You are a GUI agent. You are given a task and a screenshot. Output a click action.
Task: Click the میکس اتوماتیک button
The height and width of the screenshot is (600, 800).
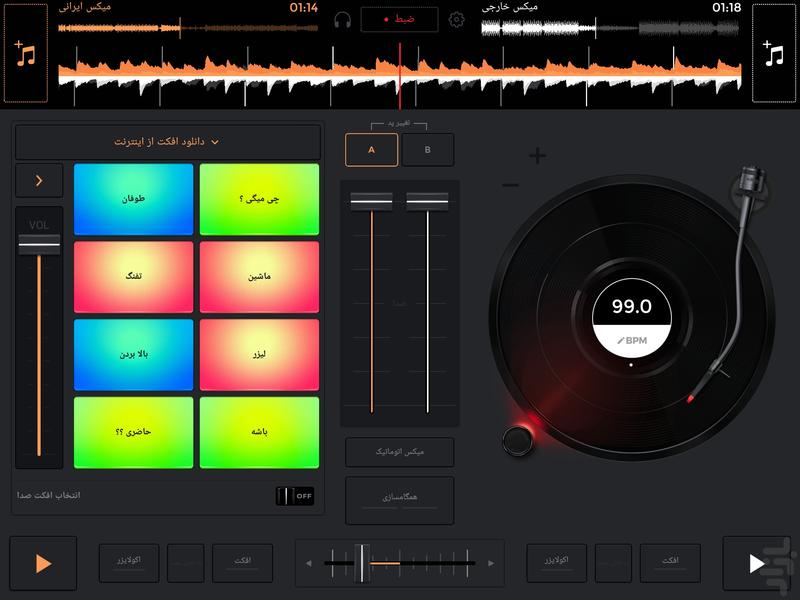point(400,452)
